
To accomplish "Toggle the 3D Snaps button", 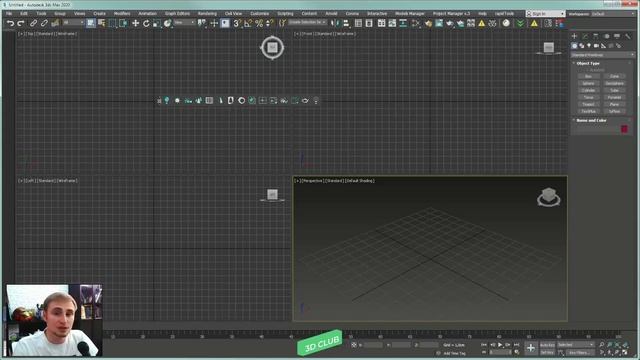I will (x=237, y=23).
